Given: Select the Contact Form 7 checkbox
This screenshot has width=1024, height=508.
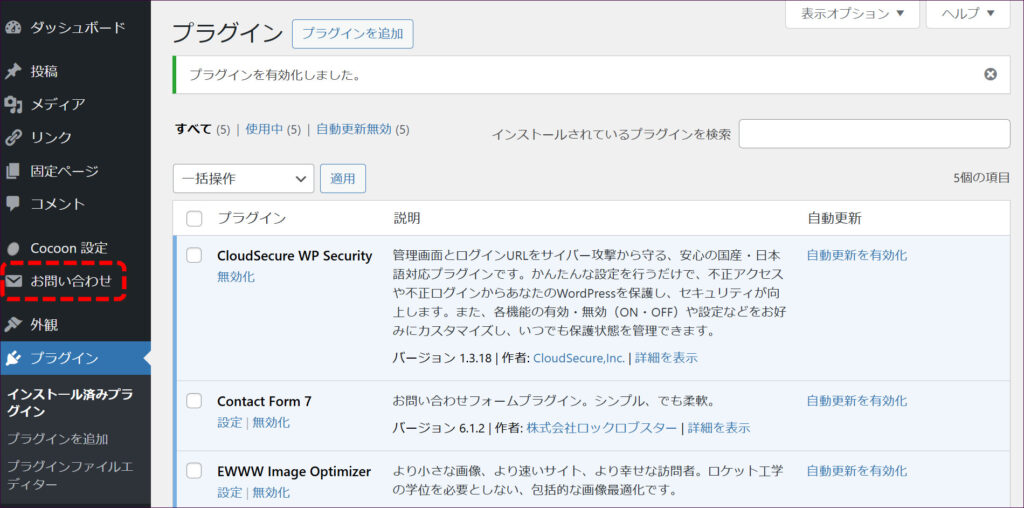Looking at the screenshot, I should point(194,401).
